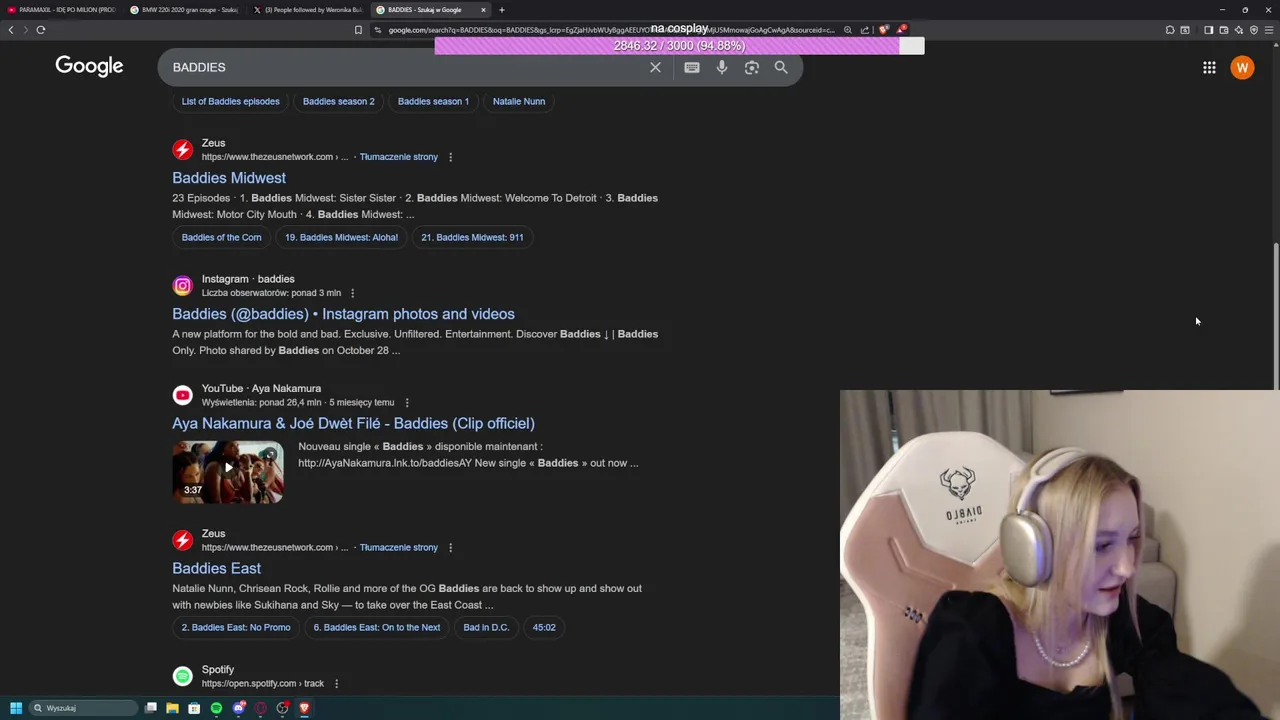Search by image with the Lens icon
1280x720 pixels.
point(751,67)
